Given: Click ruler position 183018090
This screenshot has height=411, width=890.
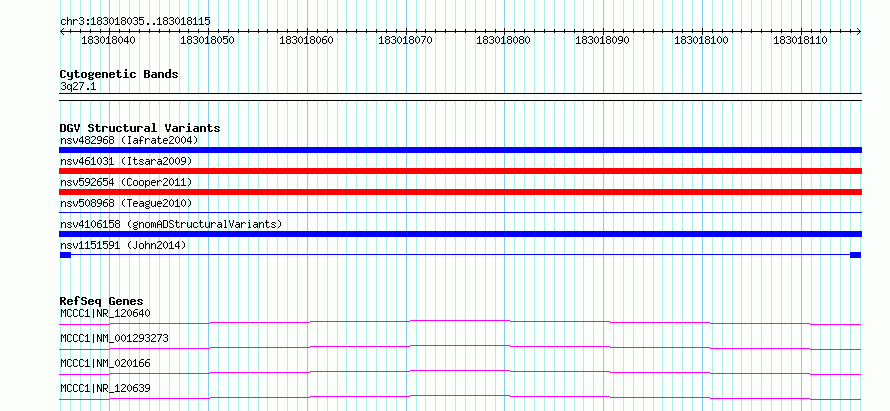Looking at the screenshot, I should coord(603,40).
